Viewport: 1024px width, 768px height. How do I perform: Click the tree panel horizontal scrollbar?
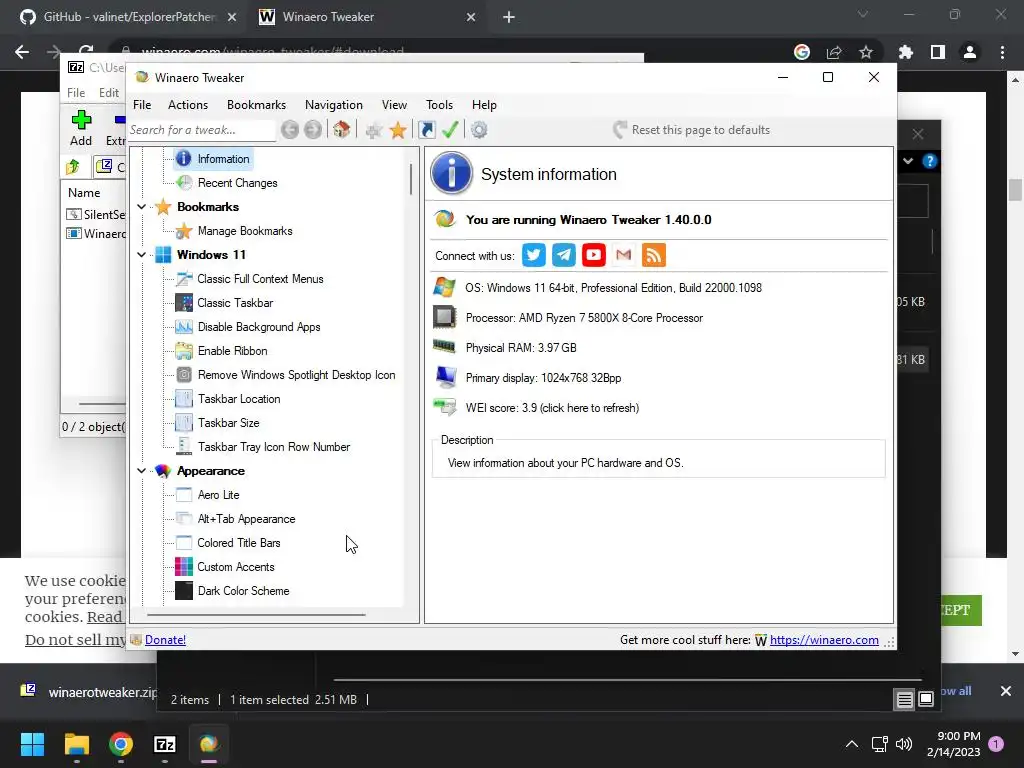point(256,615)
